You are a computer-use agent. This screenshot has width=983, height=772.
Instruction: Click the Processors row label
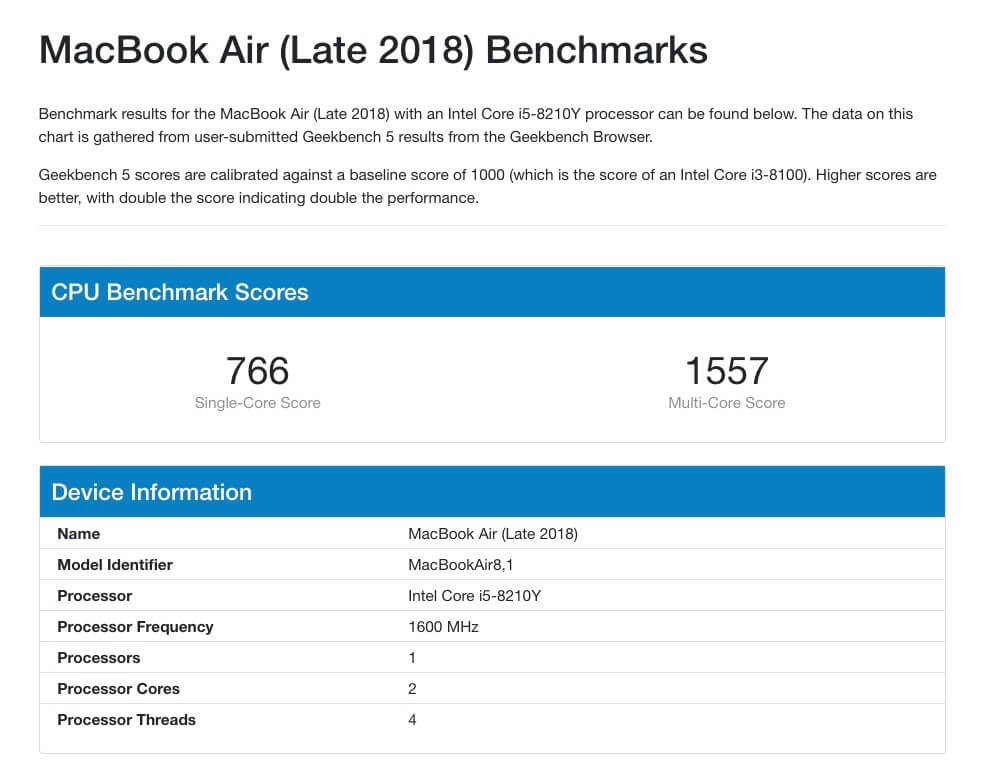(x=98, y=658)
